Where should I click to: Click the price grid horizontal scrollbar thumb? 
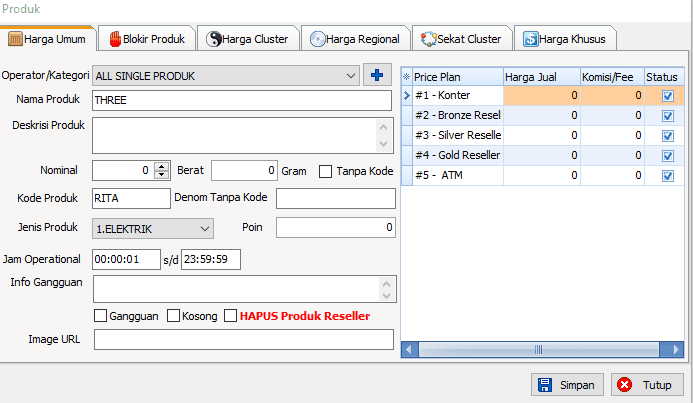pyautogui.click(x=538, y=350)
